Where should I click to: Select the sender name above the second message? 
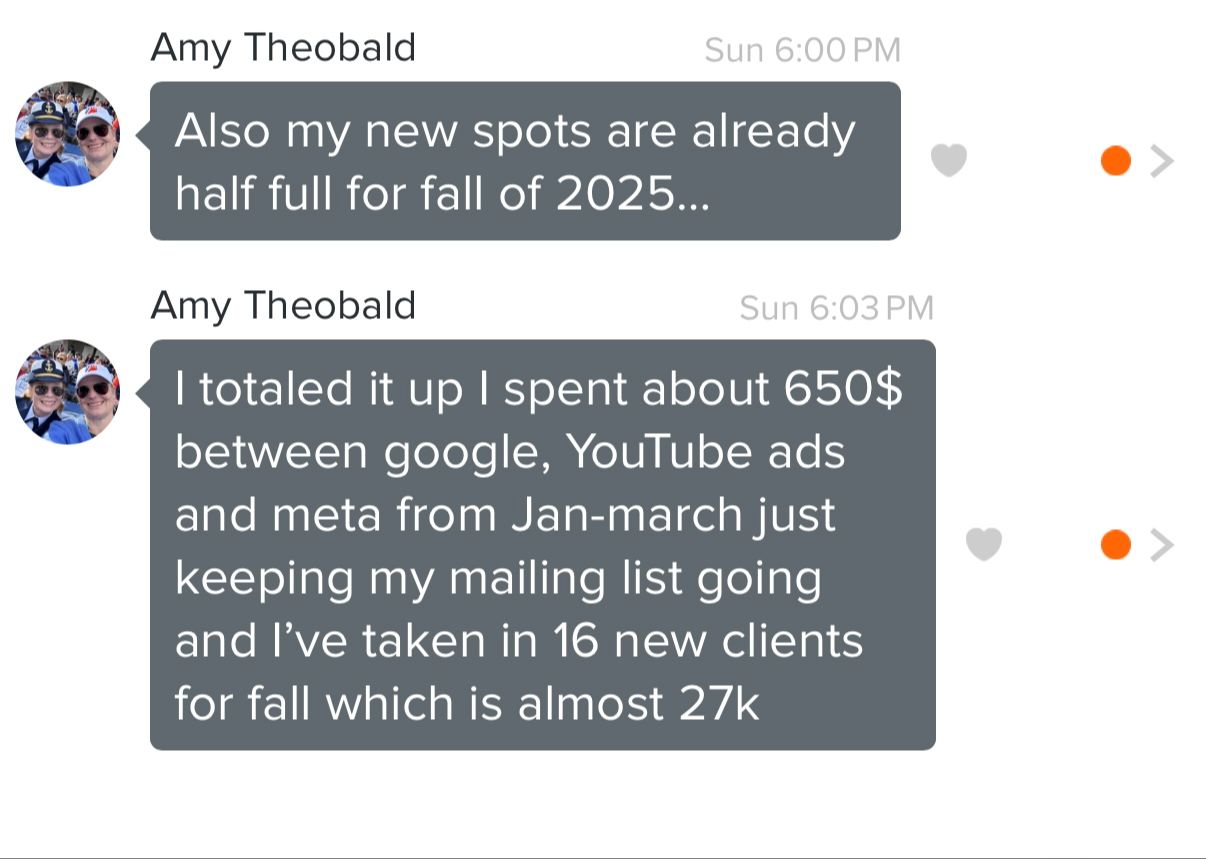coord(283,305)
